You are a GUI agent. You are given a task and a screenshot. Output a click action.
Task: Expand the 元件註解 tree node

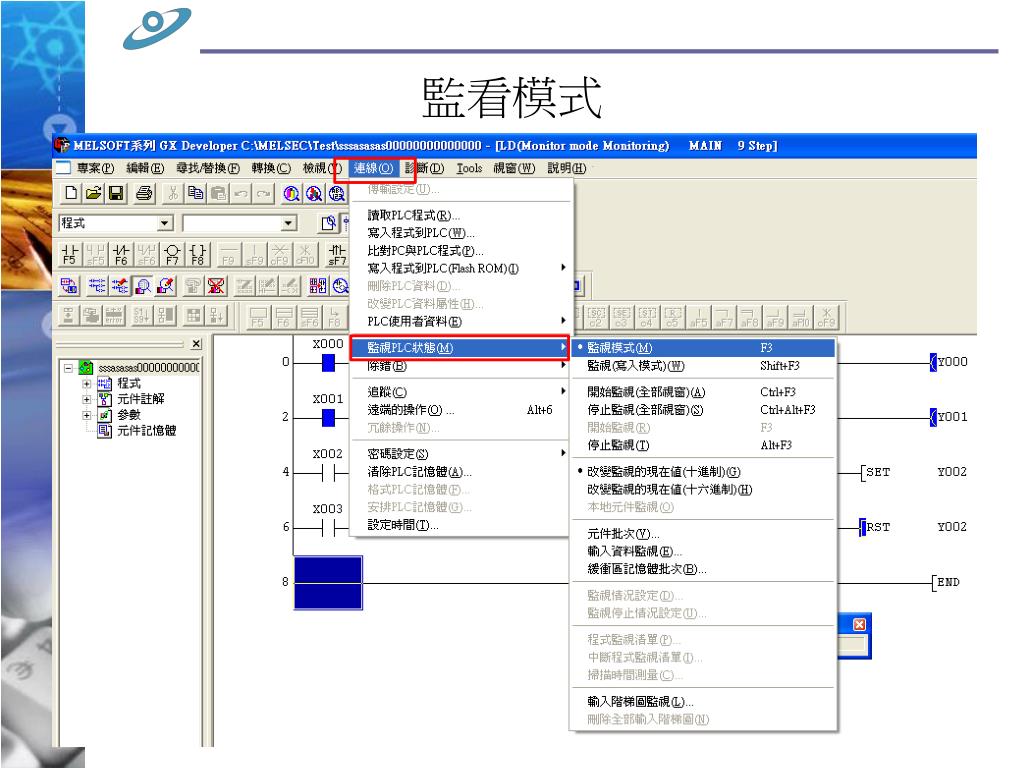tap(86, 399)
